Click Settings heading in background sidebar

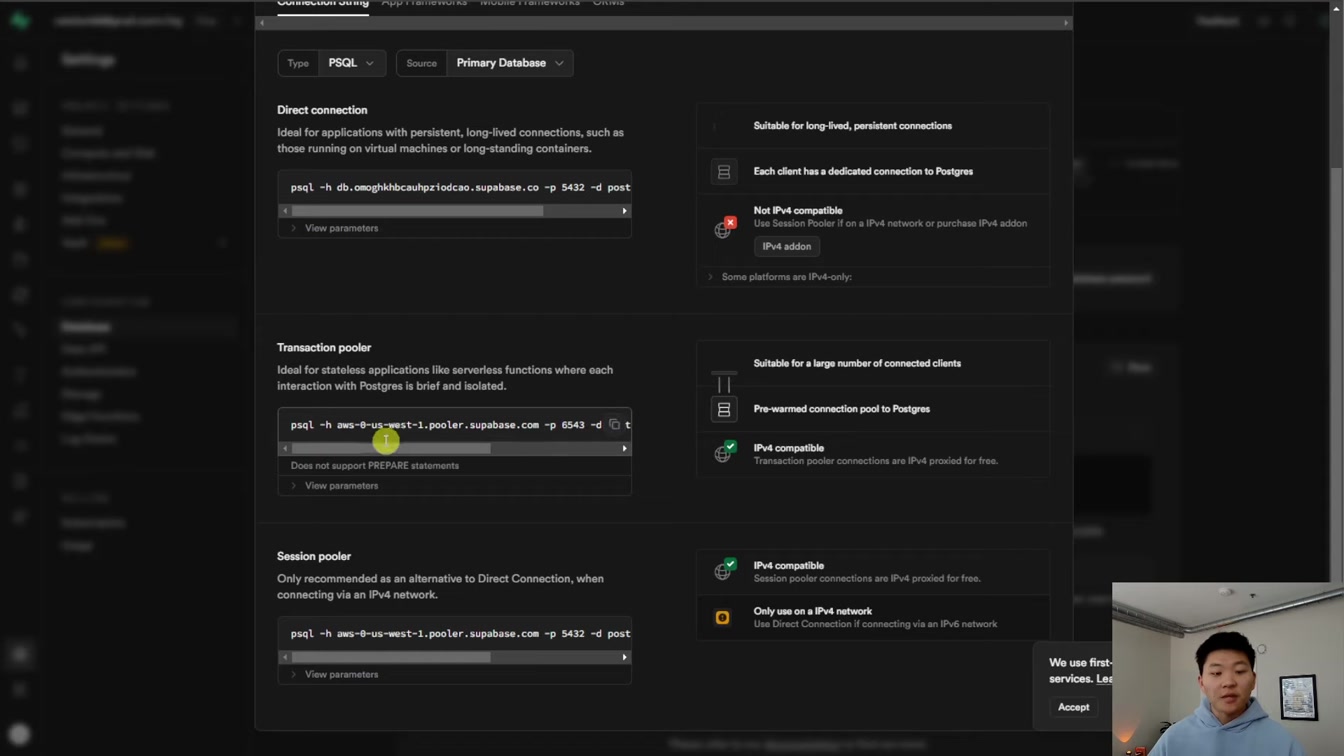coord(88,60)
